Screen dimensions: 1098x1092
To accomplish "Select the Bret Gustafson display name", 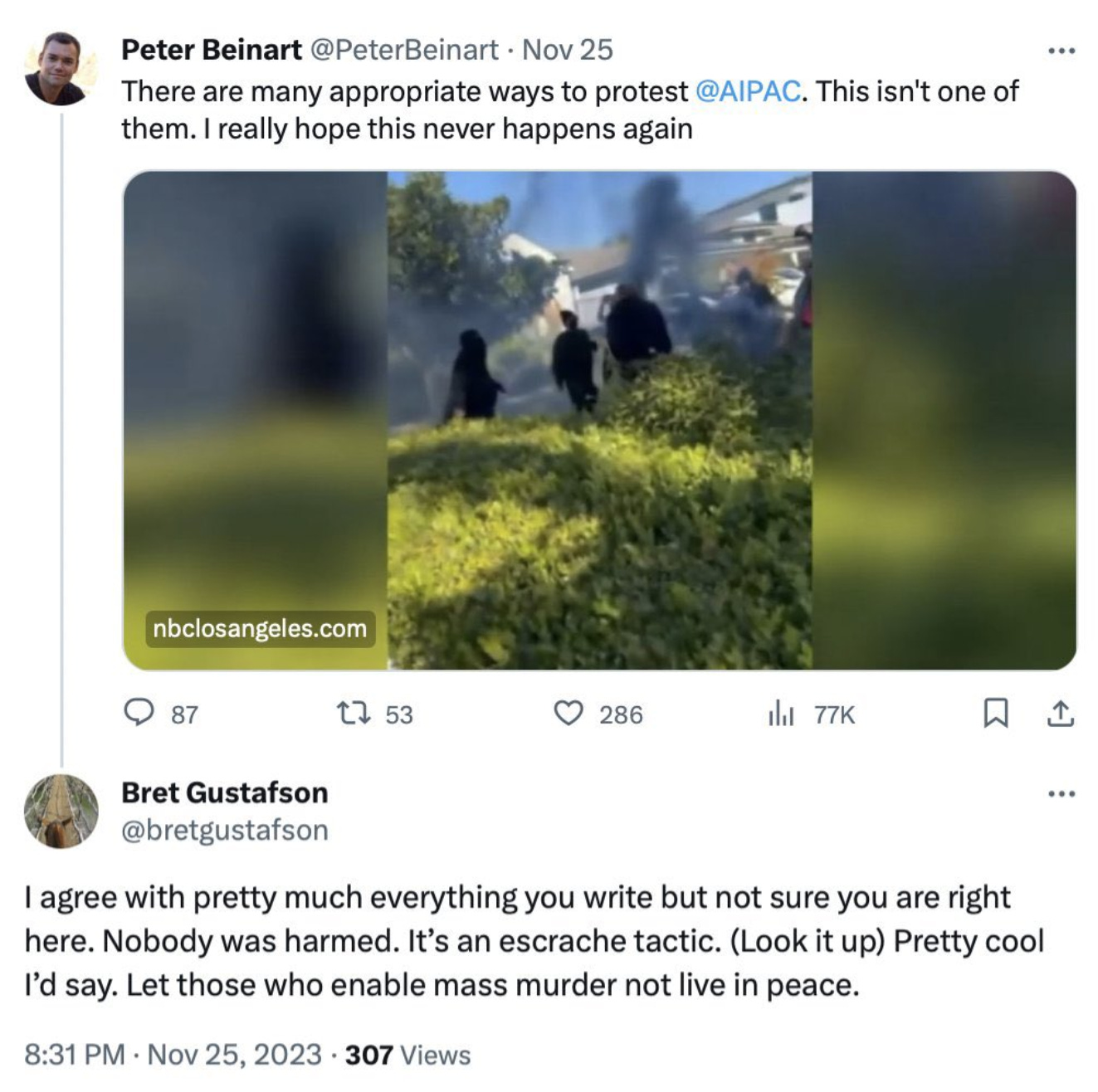I will [x=225, y=792].
